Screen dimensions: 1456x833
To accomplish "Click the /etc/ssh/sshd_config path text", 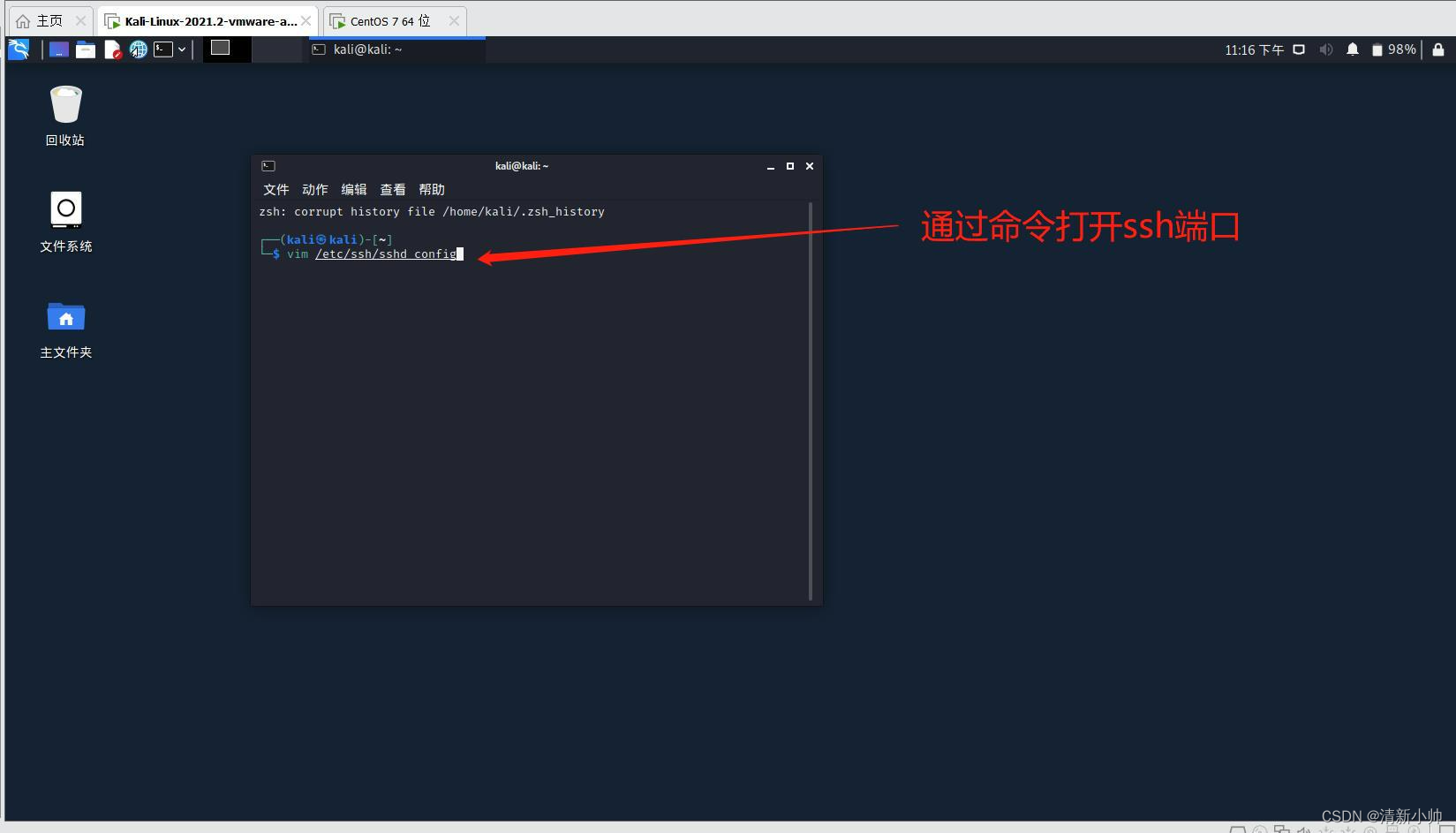I will [x=386, y=254].
